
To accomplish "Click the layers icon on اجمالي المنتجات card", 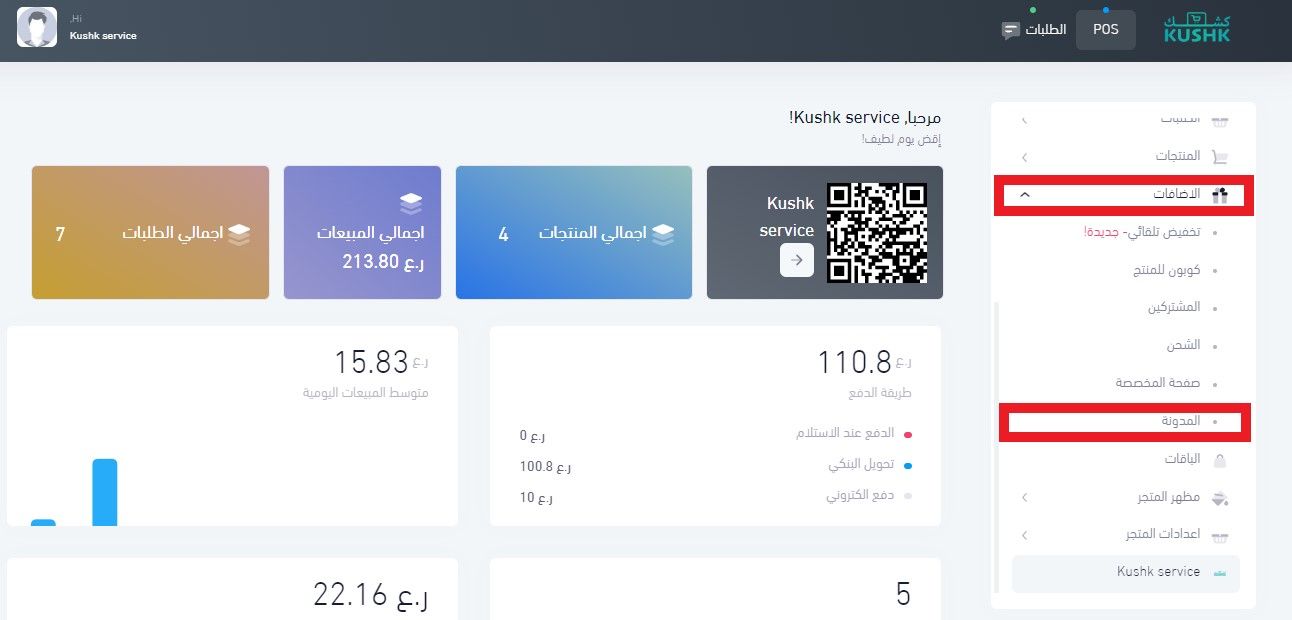I will coord(662,233).
